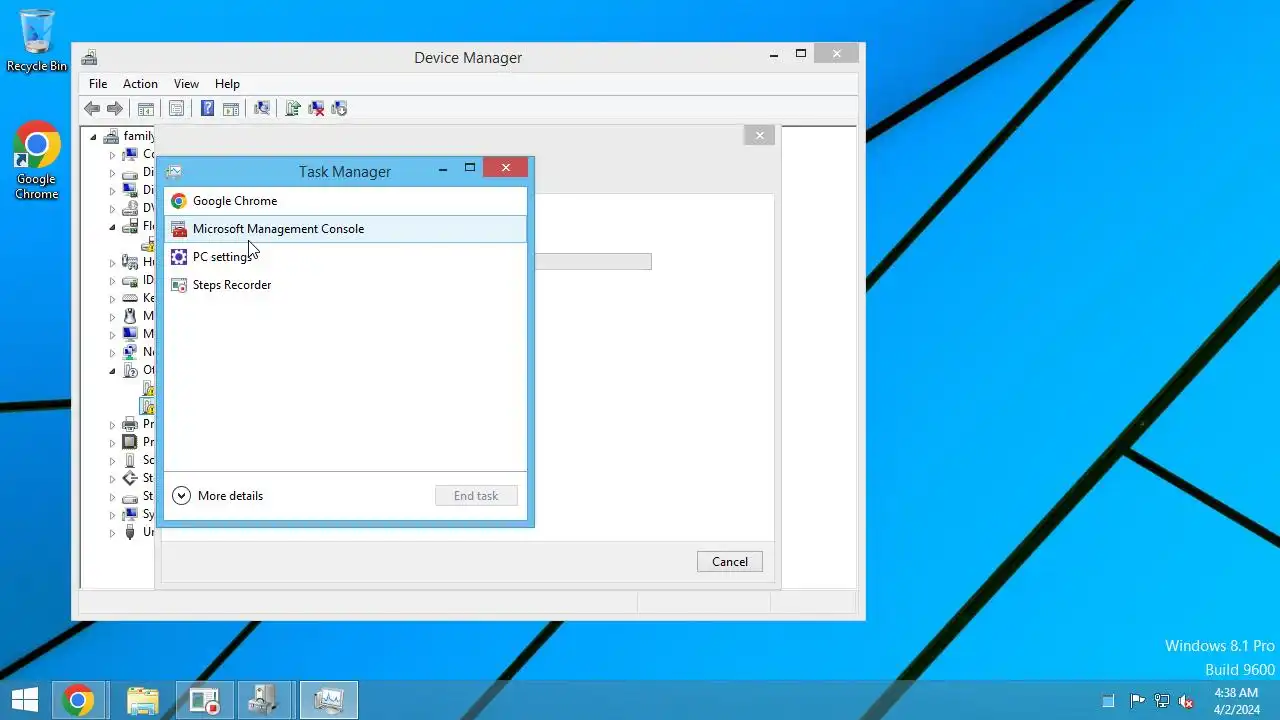The width and height of the screenshot is (1280, 720).
Task: Open the Action menu in Device Manager
Action: pyautogui.click(x=140, y=84)
